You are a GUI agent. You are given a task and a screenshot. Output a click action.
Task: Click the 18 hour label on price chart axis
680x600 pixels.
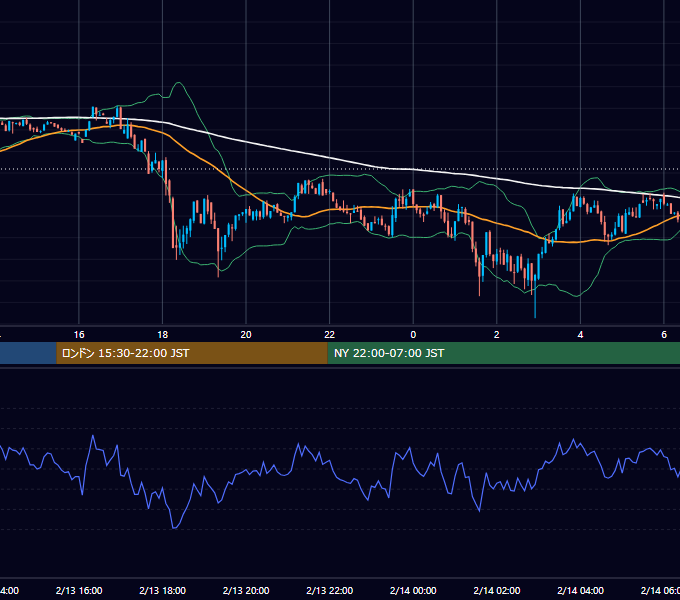pos(162,335)
